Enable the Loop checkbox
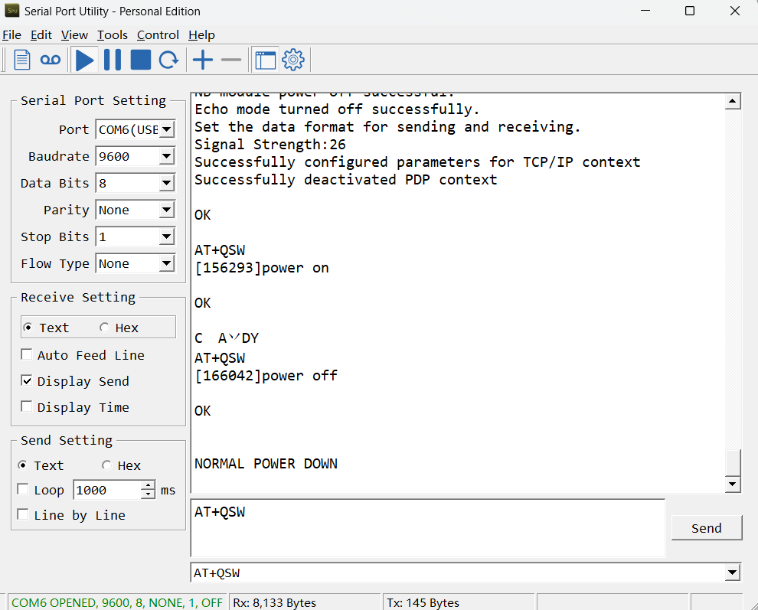 point(22,490)
